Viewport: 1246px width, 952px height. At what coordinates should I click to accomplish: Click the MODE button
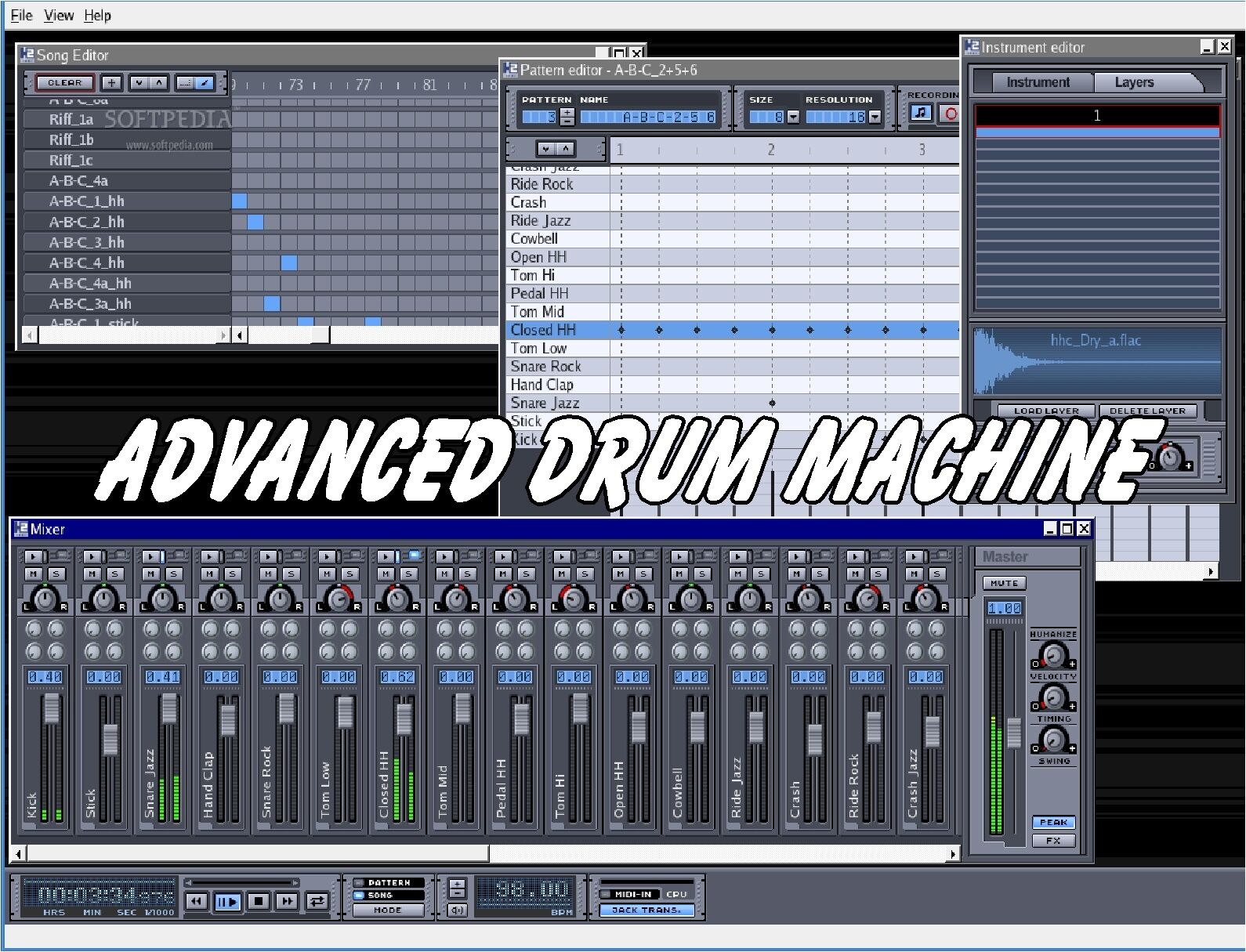[x=388, y=910]
